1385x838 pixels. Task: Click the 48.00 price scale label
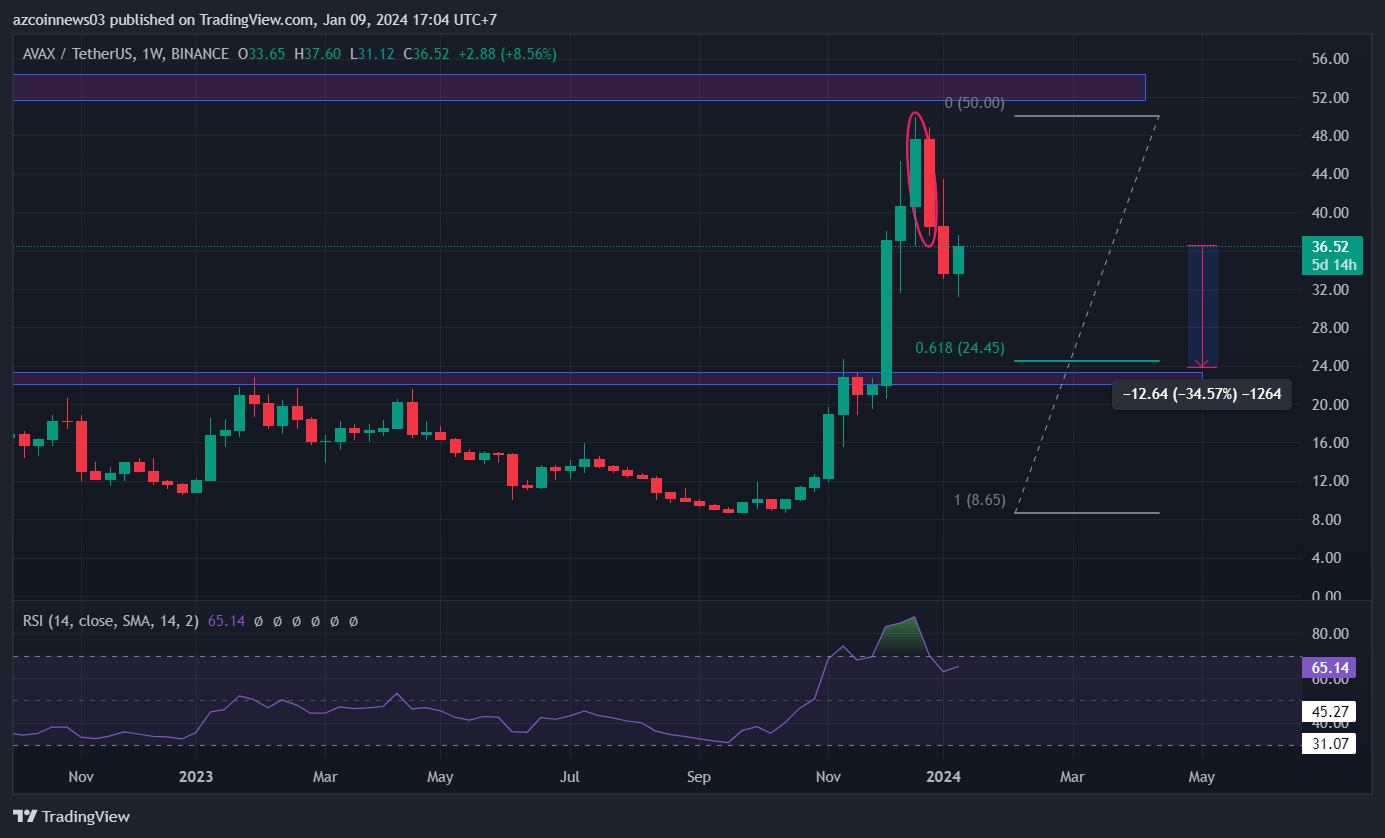[x=1331, y=136]
